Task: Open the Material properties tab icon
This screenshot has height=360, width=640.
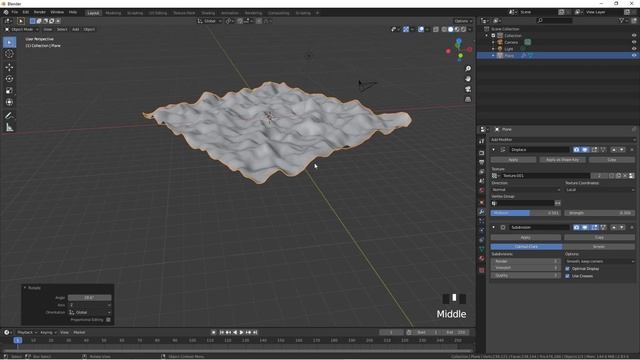Action: click(x=482, y=258)
